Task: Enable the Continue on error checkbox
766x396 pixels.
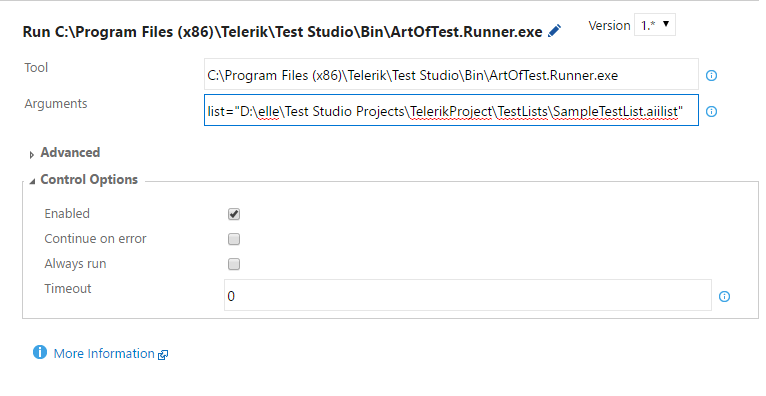Action: [x=234, y=239]
